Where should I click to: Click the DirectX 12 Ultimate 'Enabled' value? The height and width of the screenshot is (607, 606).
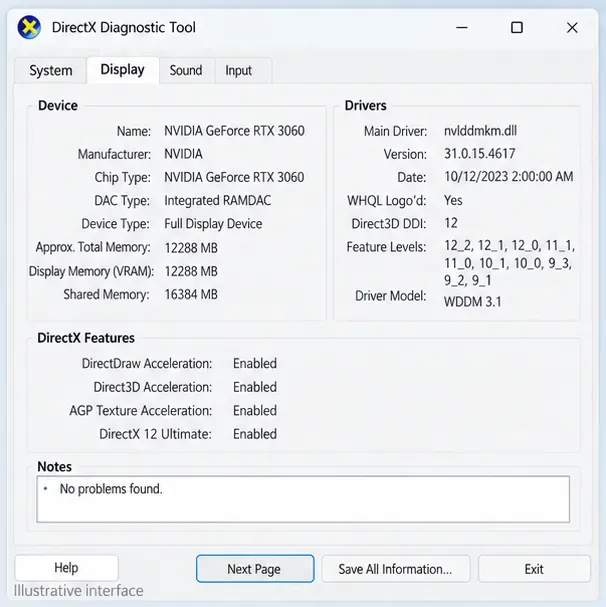tap(255, 434)
